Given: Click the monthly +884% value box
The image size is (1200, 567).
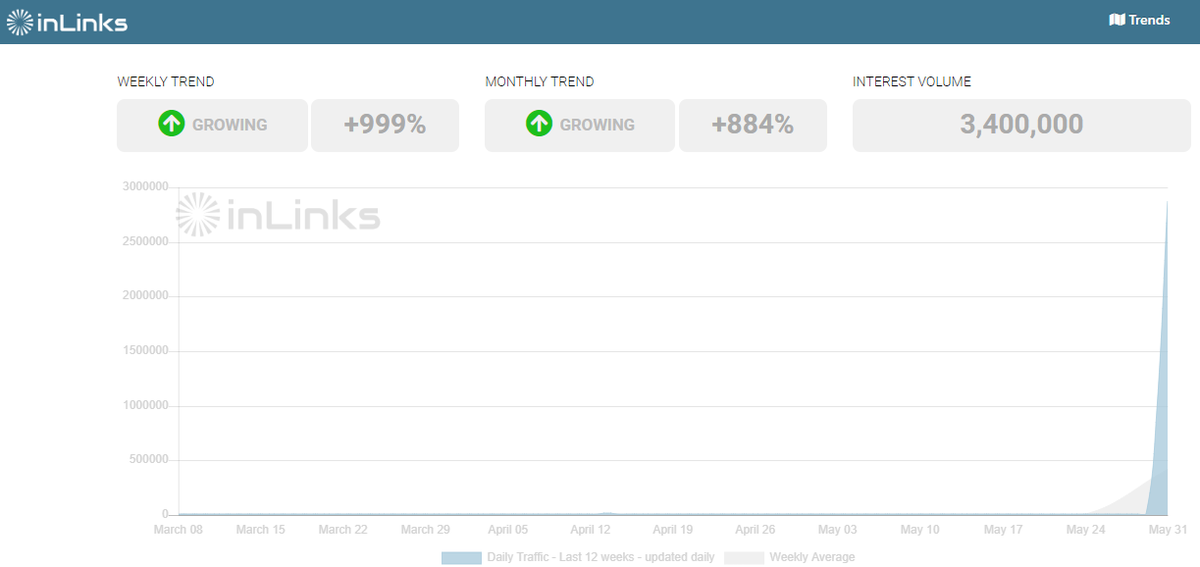Looking at the screenshot, I should [753, 125].
